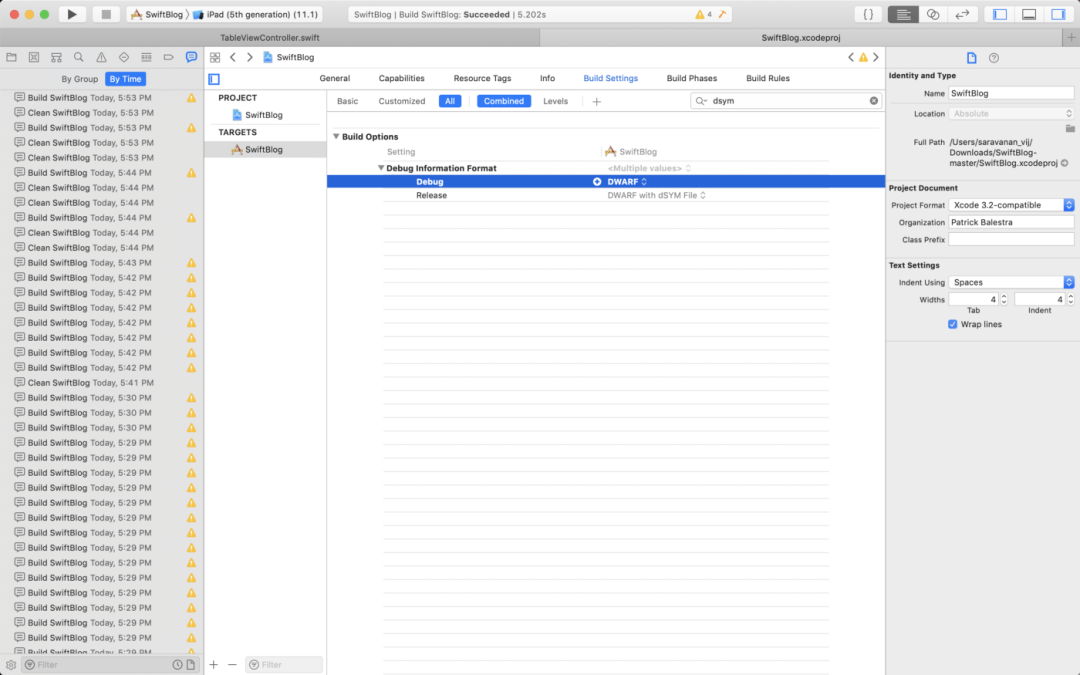This screenshot has height=675, width=1080.
Task: Click the Organization field Patrick Balestra
Action: tap(1011, 222)
